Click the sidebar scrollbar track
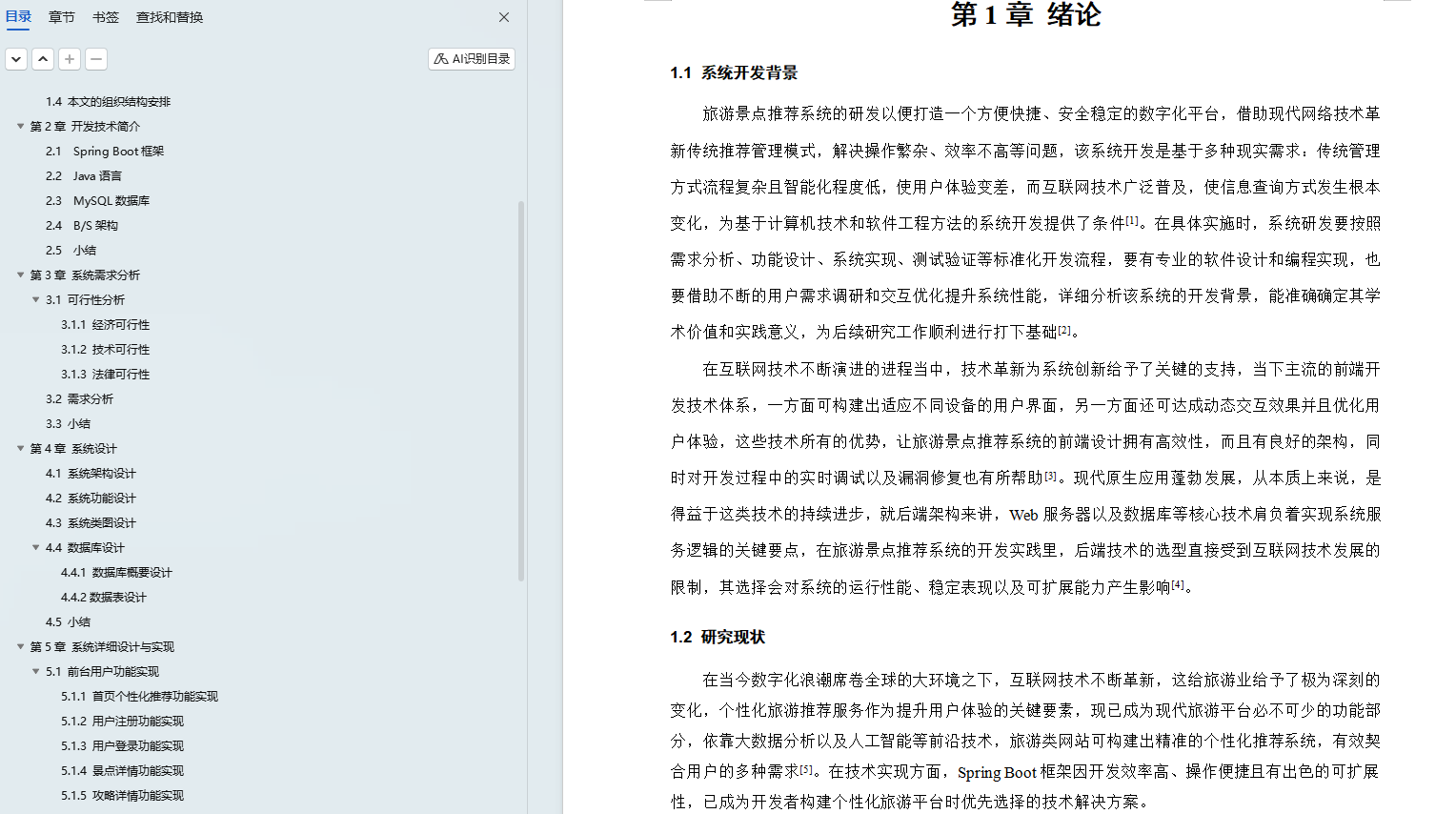The width and height of the screenshot is (1456, 814). click(x=520, y=381)
